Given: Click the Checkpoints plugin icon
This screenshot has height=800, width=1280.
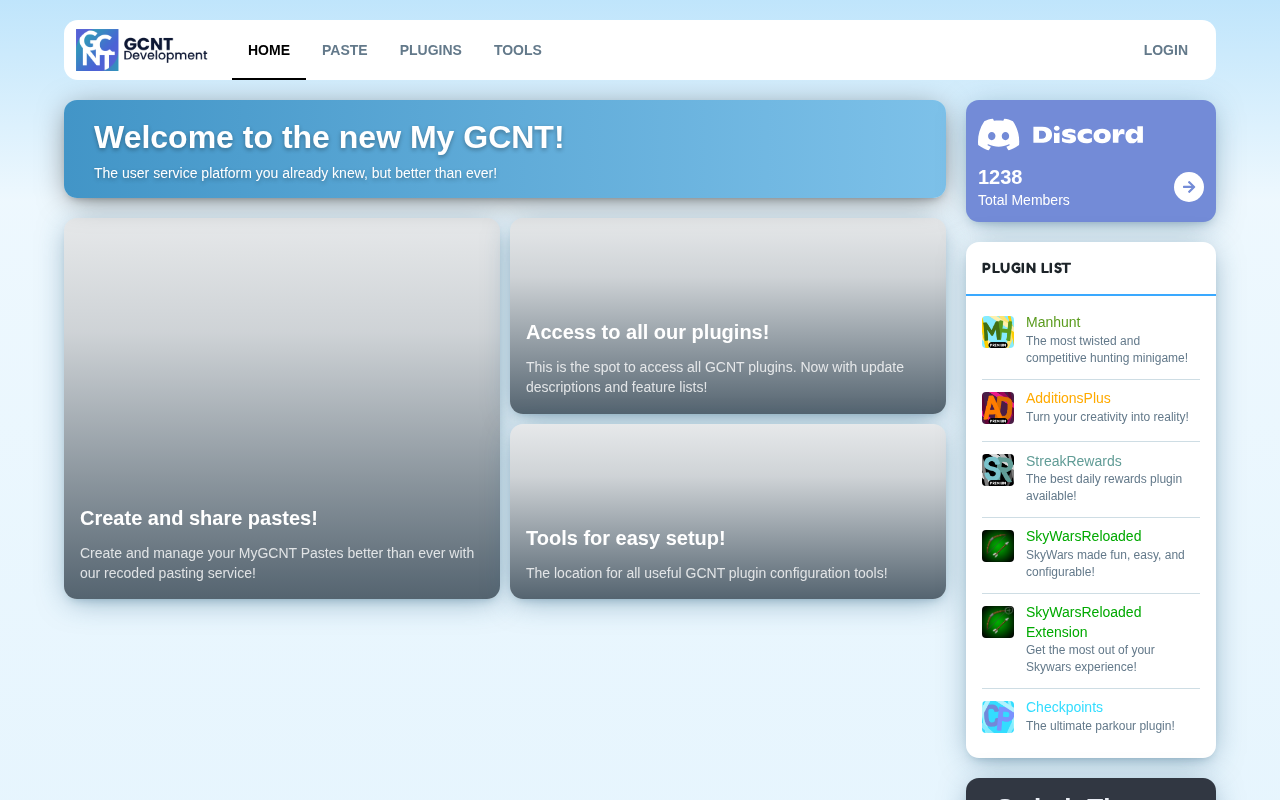Looking at the screenshot, I should click(998, 717).
